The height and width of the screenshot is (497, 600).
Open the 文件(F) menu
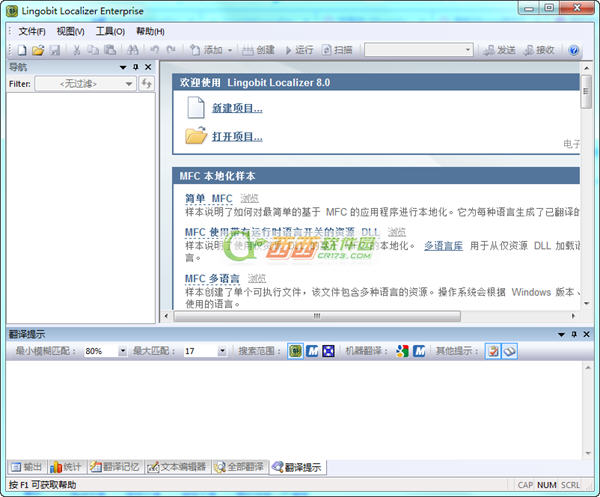32,31
